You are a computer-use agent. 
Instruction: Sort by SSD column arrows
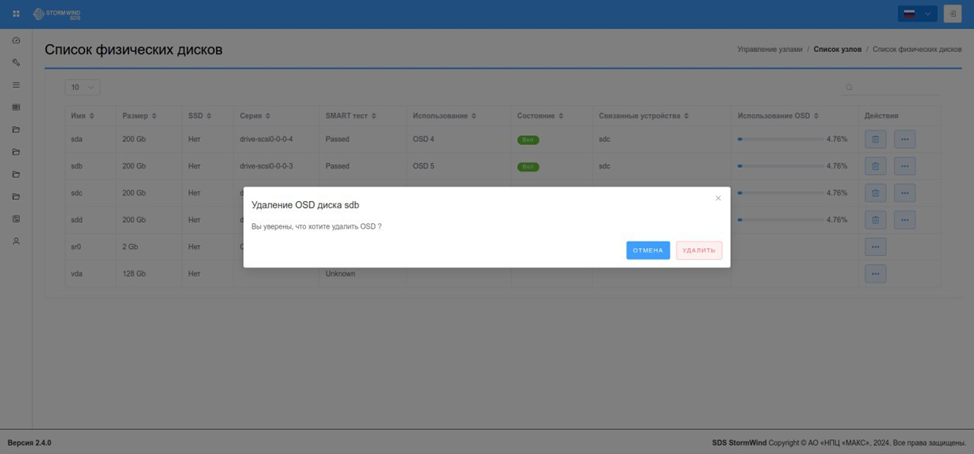209,116
